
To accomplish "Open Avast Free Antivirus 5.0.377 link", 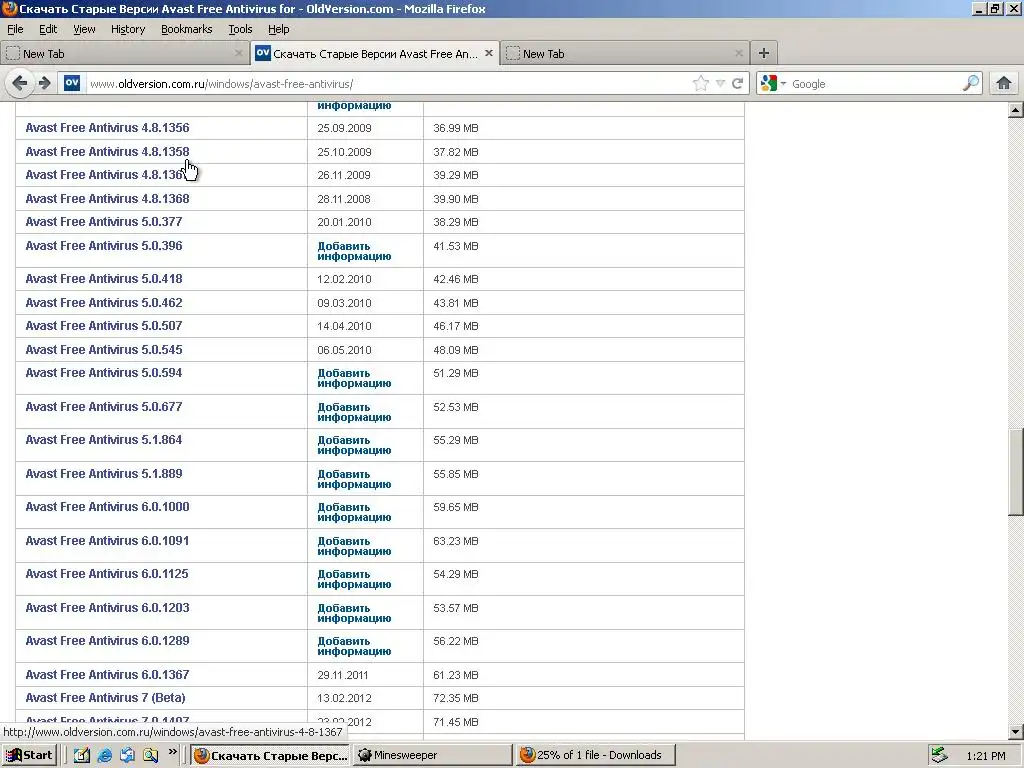I will 104,222.
